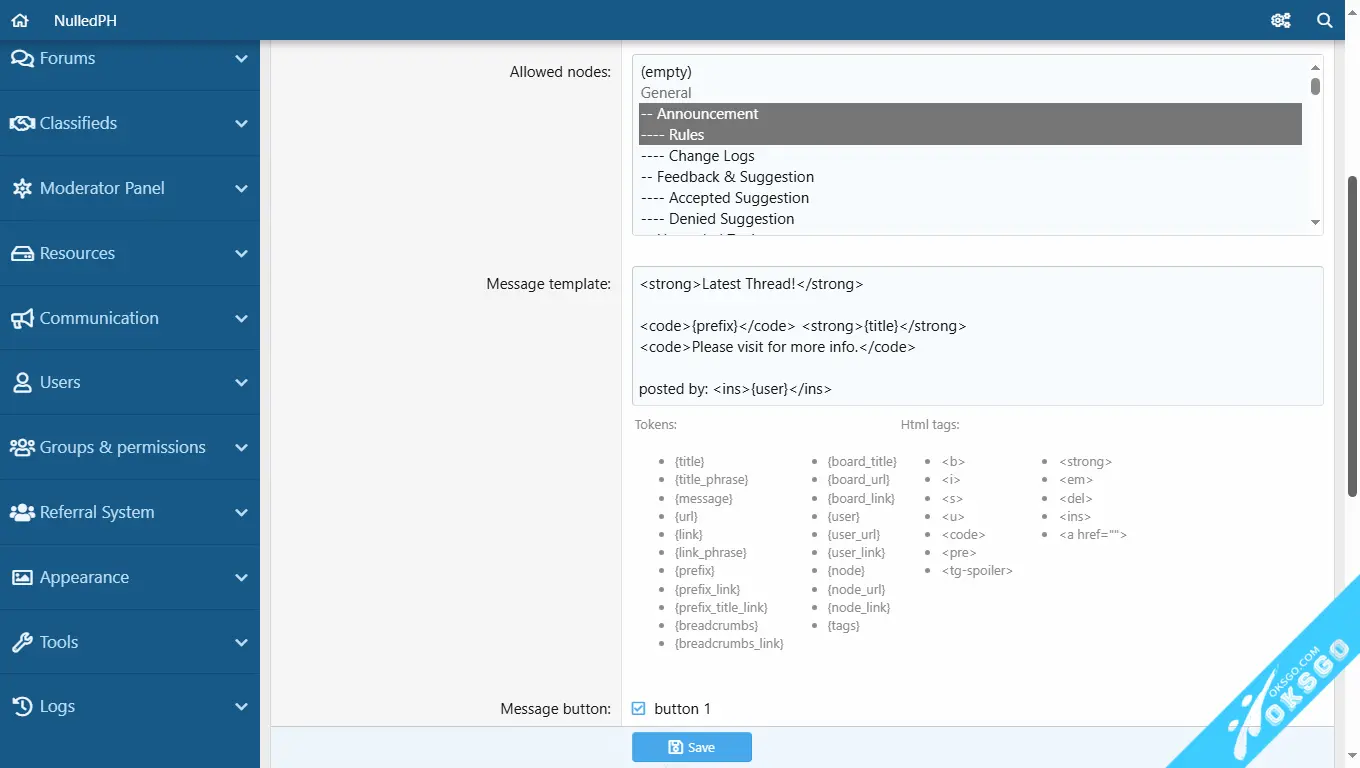Click the Forums speech bubbles icon
Image resolution: width=1360 pixels, height=768 pixels.
pos(22,58)
